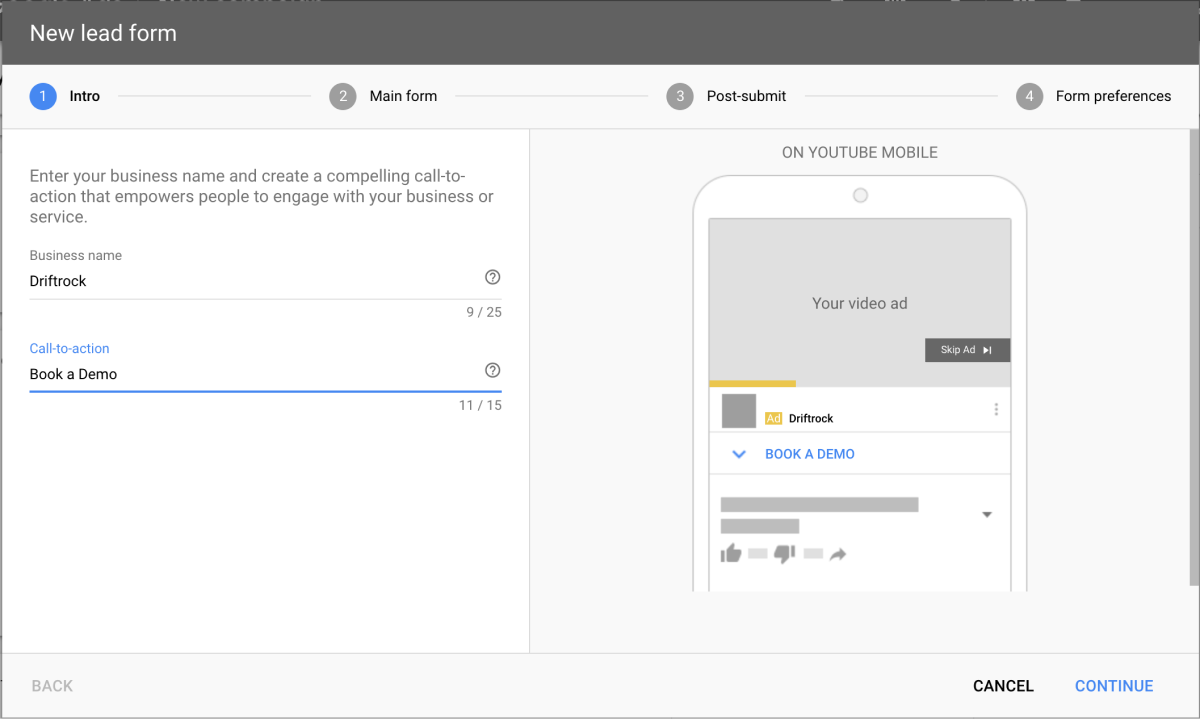Click the share arrow icon in the preview
This screenshot has width=1200, height=719.
click(838, 553)
